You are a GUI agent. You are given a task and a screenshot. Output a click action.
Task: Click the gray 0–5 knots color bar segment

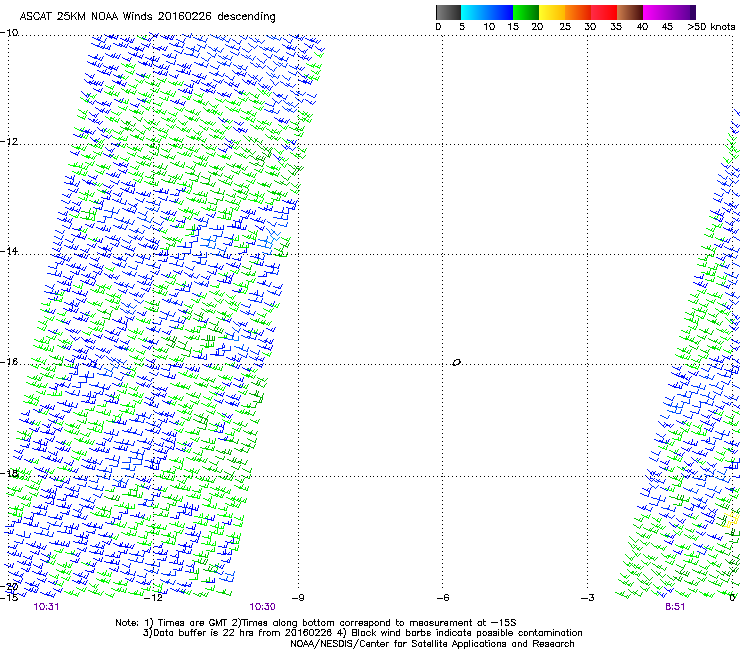click(x=448, y=12)
